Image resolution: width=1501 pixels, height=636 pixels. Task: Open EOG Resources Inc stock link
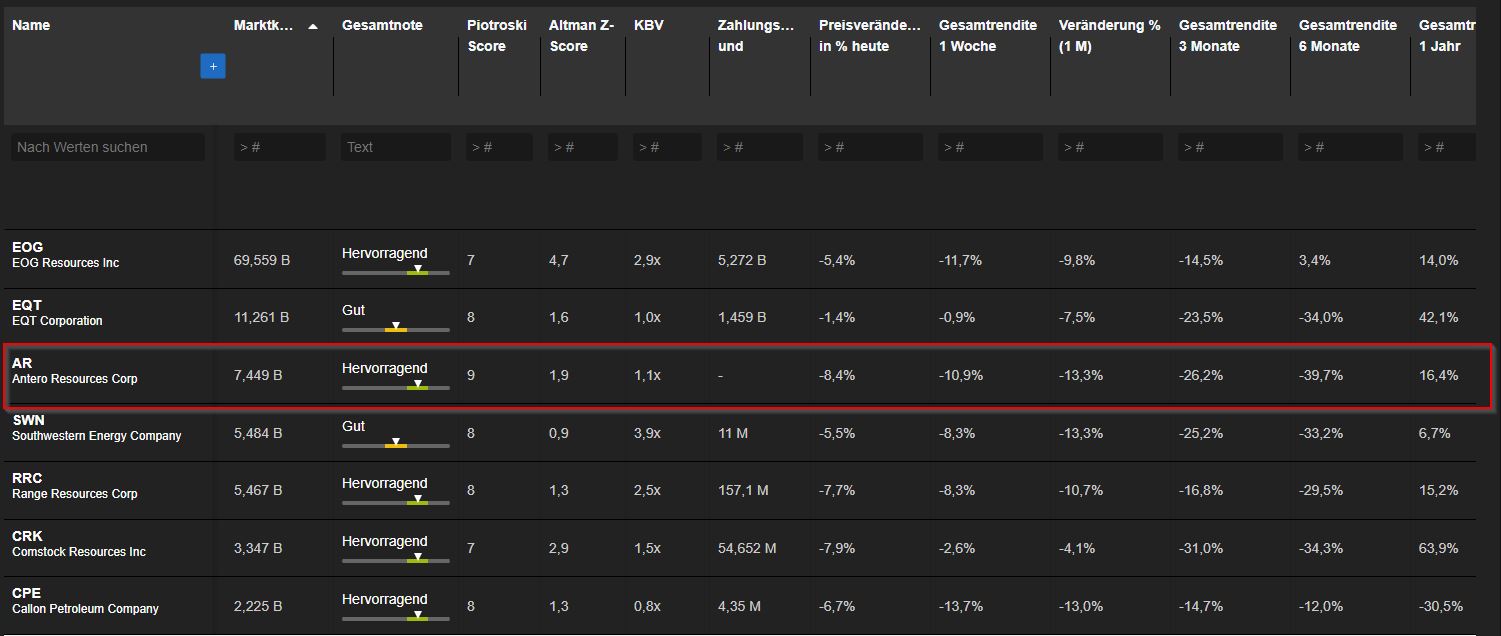65,263
